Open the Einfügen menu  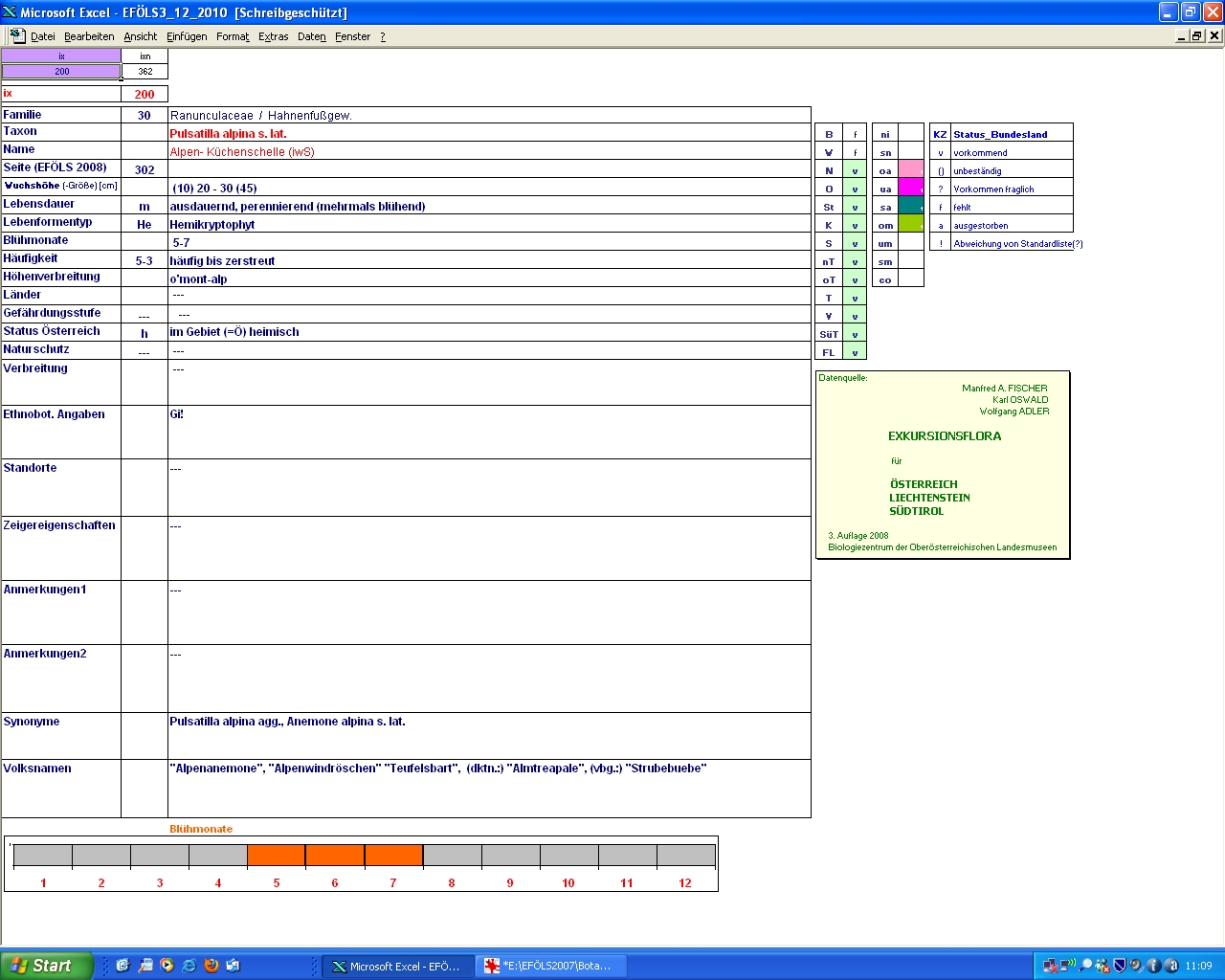(x=187, y=36)
